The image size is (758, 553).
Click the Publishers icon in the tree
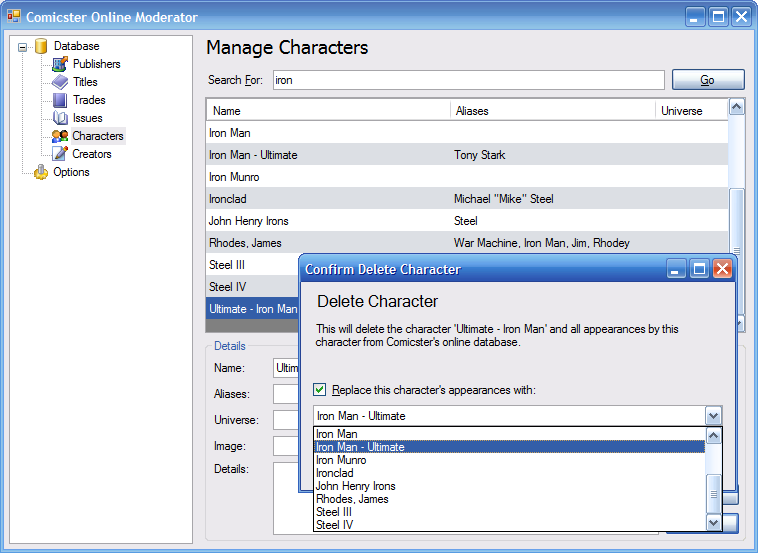pyautogui.click(x=60, y=64)
